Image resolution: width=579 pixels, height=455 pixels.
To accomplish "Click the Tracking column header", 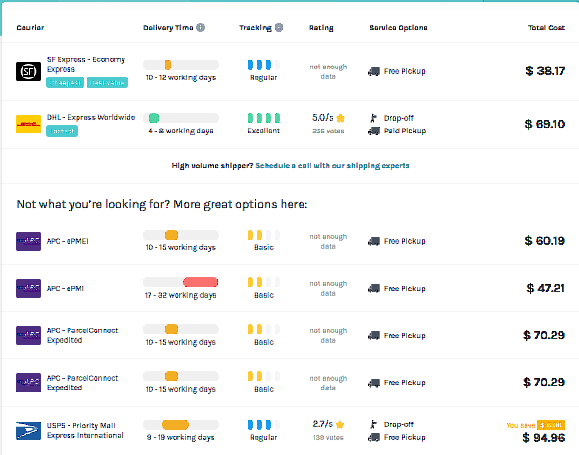I will 256,27.
